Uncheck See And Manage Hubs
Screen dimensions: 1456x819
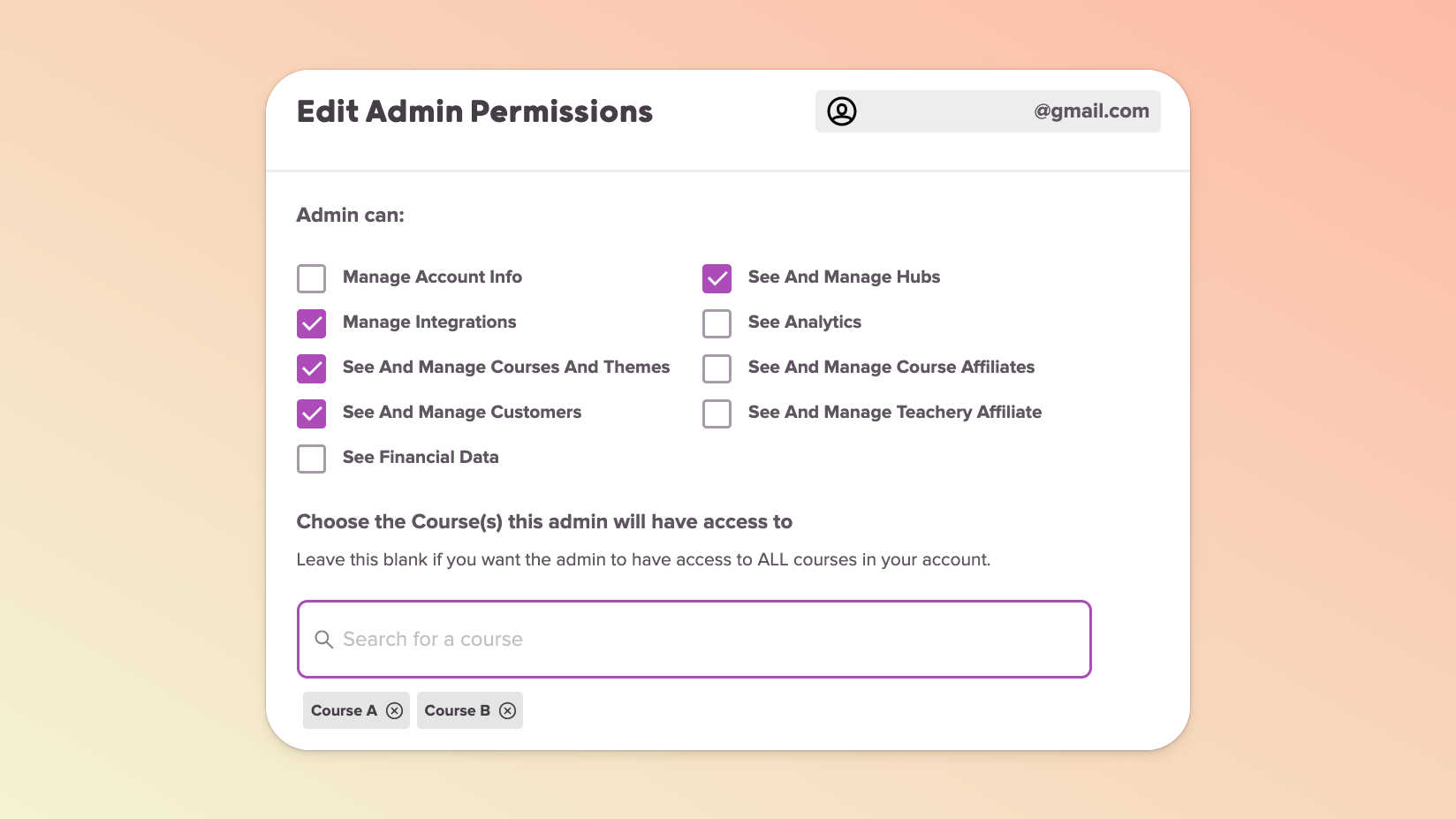pos(717,278)
